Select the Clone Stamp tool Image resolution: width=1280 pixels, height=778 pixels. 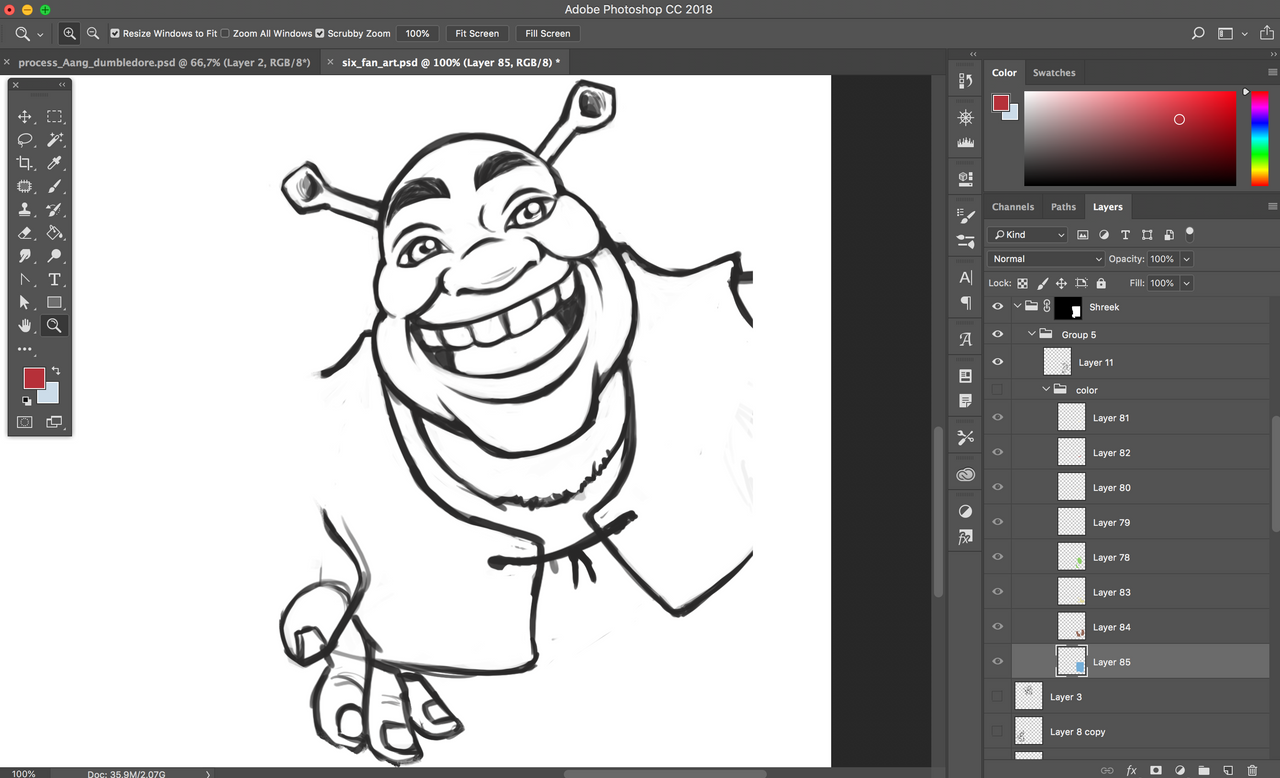[x=25, y=210]
